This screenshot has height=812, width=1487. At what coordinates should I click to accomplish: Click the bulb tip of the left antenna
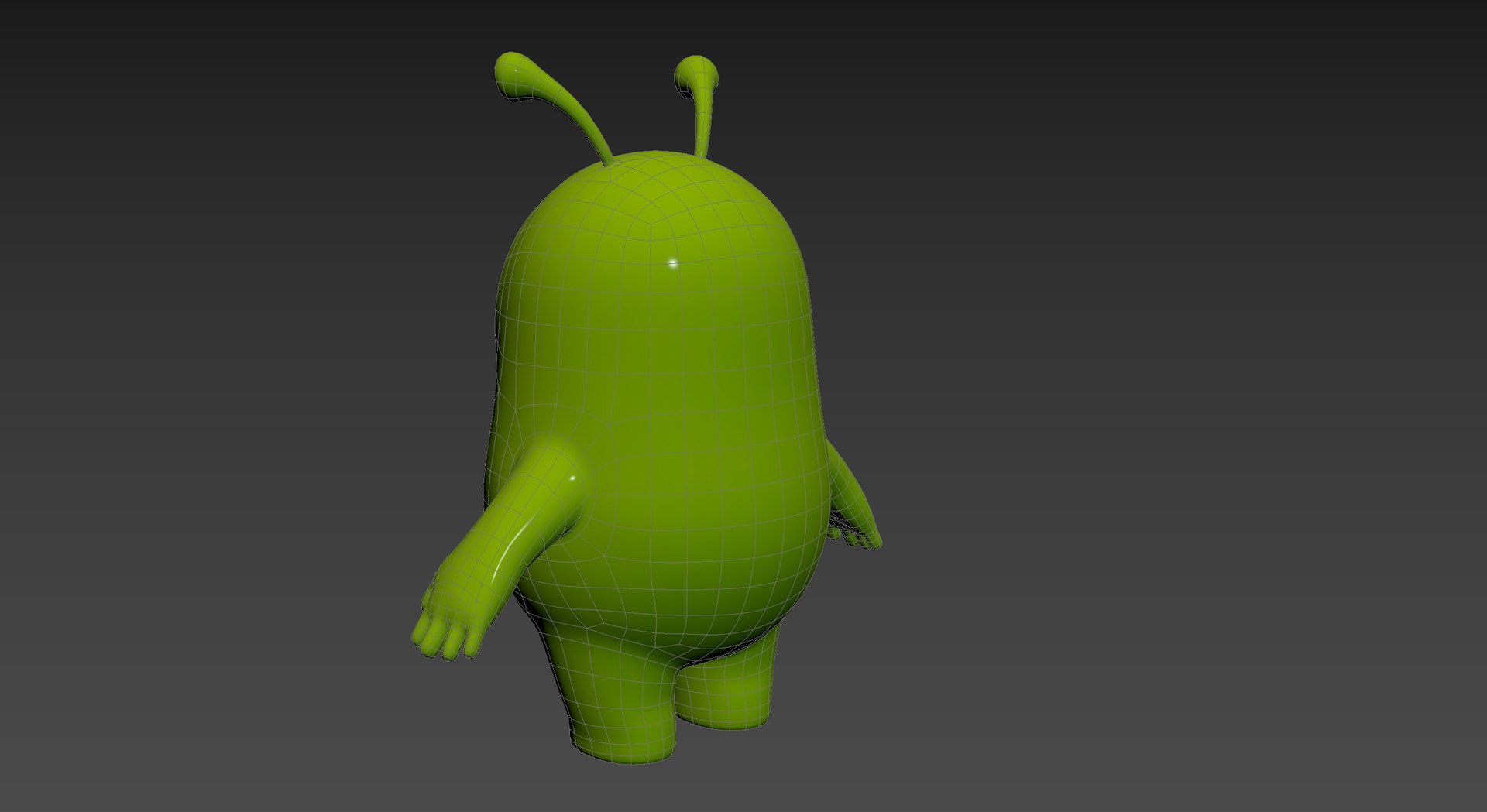tap(513, 74)
